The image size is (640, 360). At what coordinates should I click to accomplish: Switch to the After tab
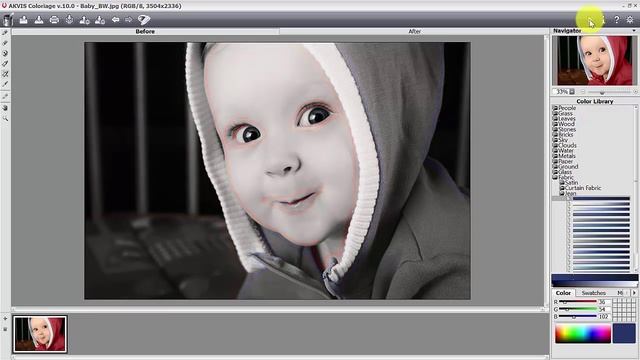tap(414, 31)
